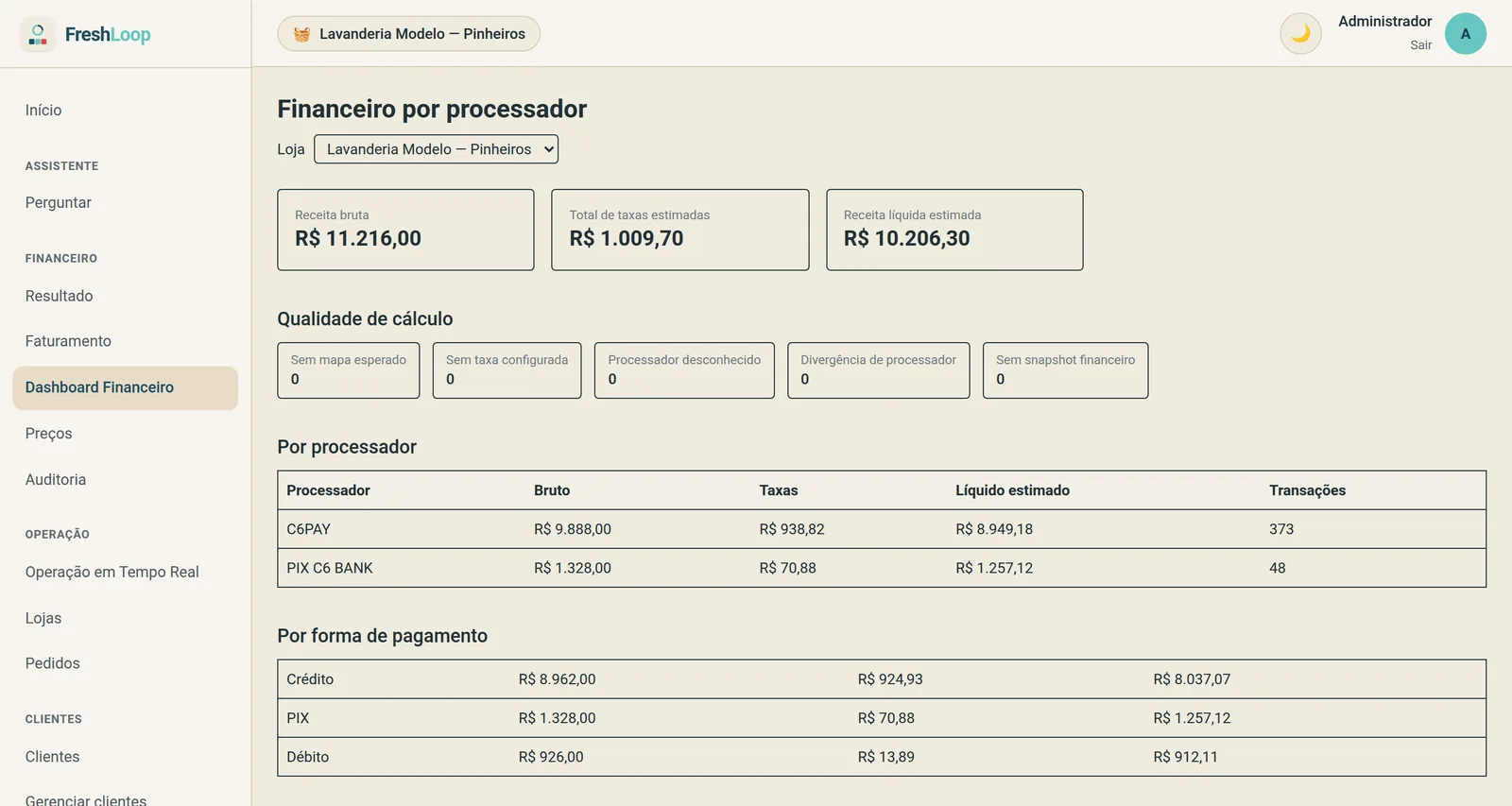The image size is (1512, 806).
Task: Open the Resultado page
Action: (60, 296)
